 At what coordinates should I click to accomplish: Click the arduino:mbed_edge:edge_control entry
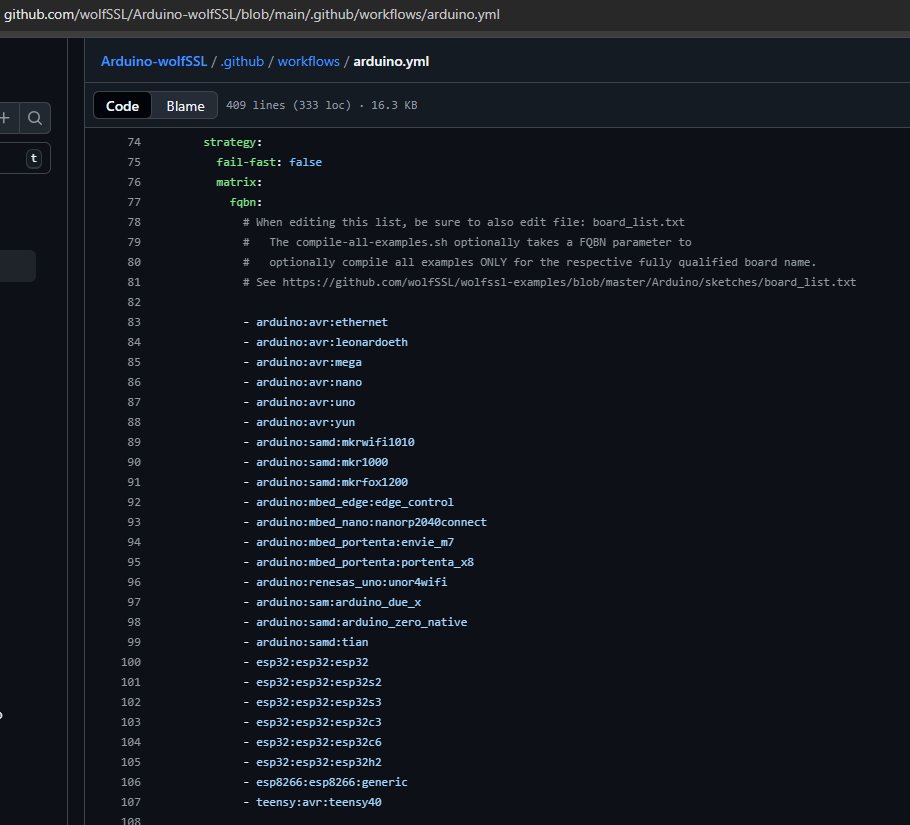355,502
